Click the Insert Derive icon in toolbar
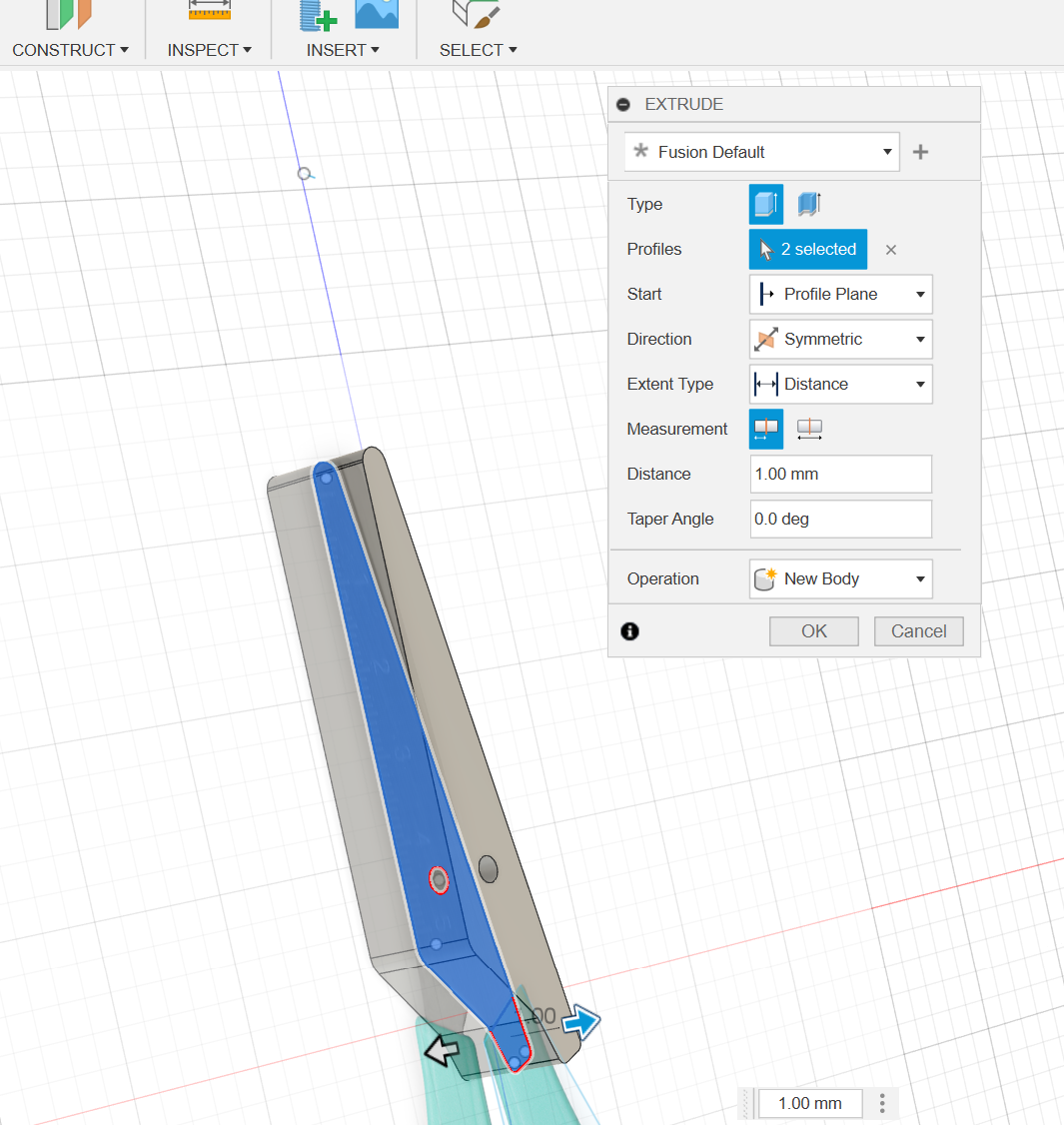 point(318,15)
